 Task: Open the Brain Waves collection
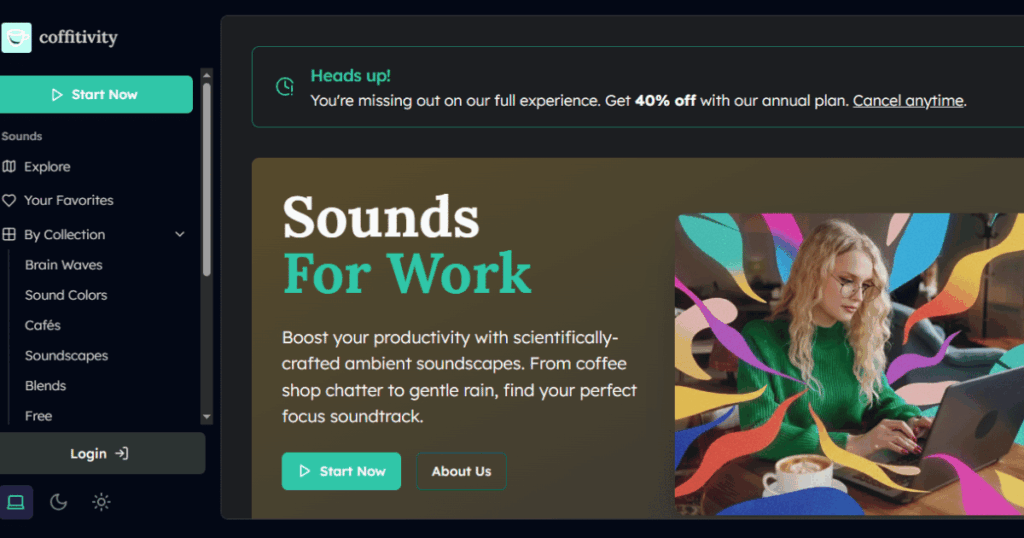click(x=63, y=265)
